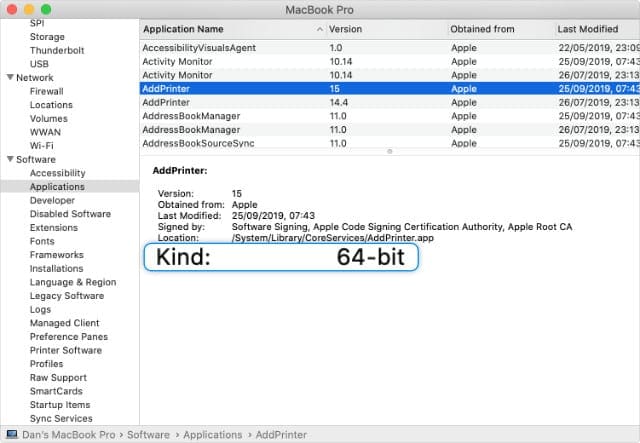Screen dimensions: 640x443
Task: Select Wi-Fi in the sidebar
Action: coord(42,146)
